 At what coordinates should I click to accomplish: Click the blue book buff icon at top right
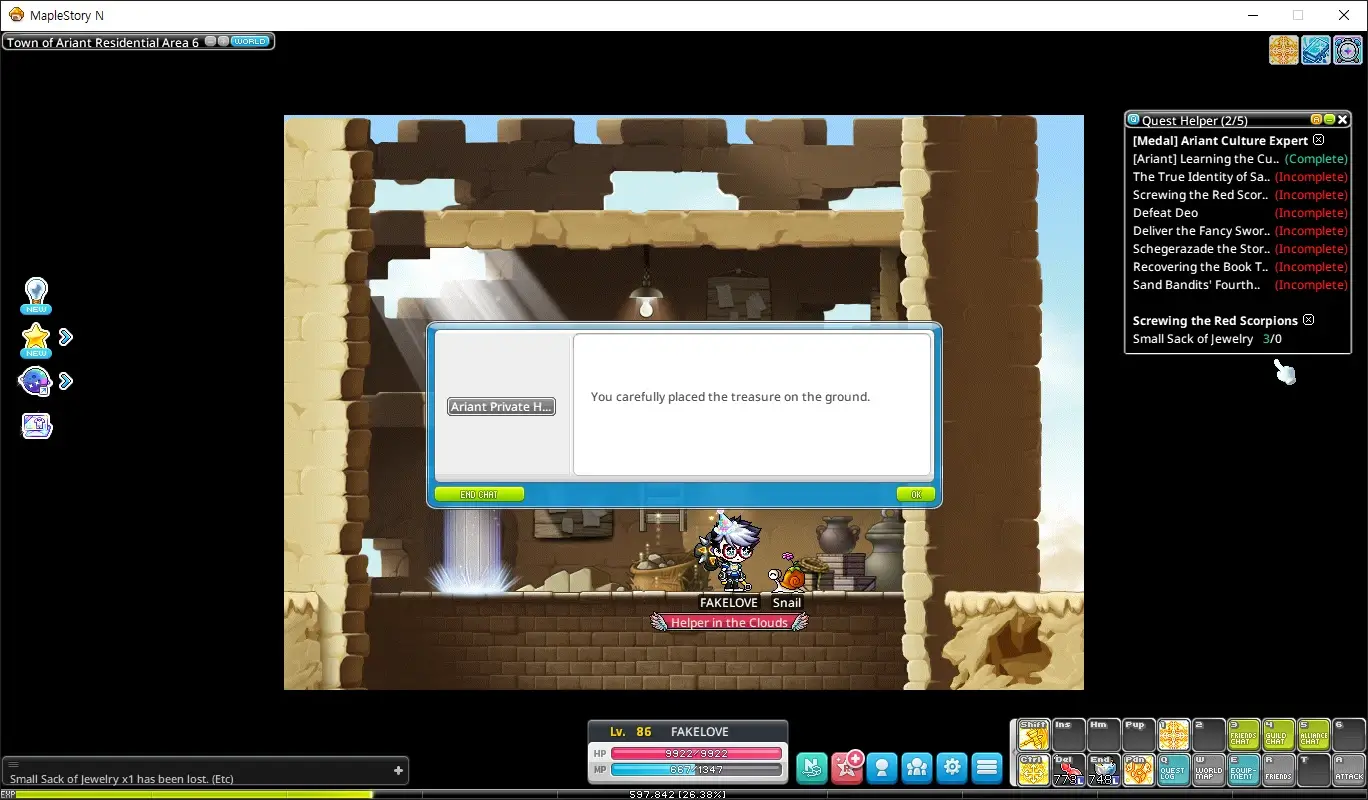coord(1316,50)
